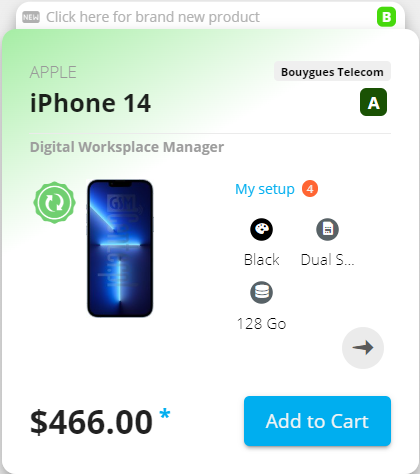The height and width of the screenshot is (474, 420).
Task: Open the My setup link
Action: click(x=265, y=189)
